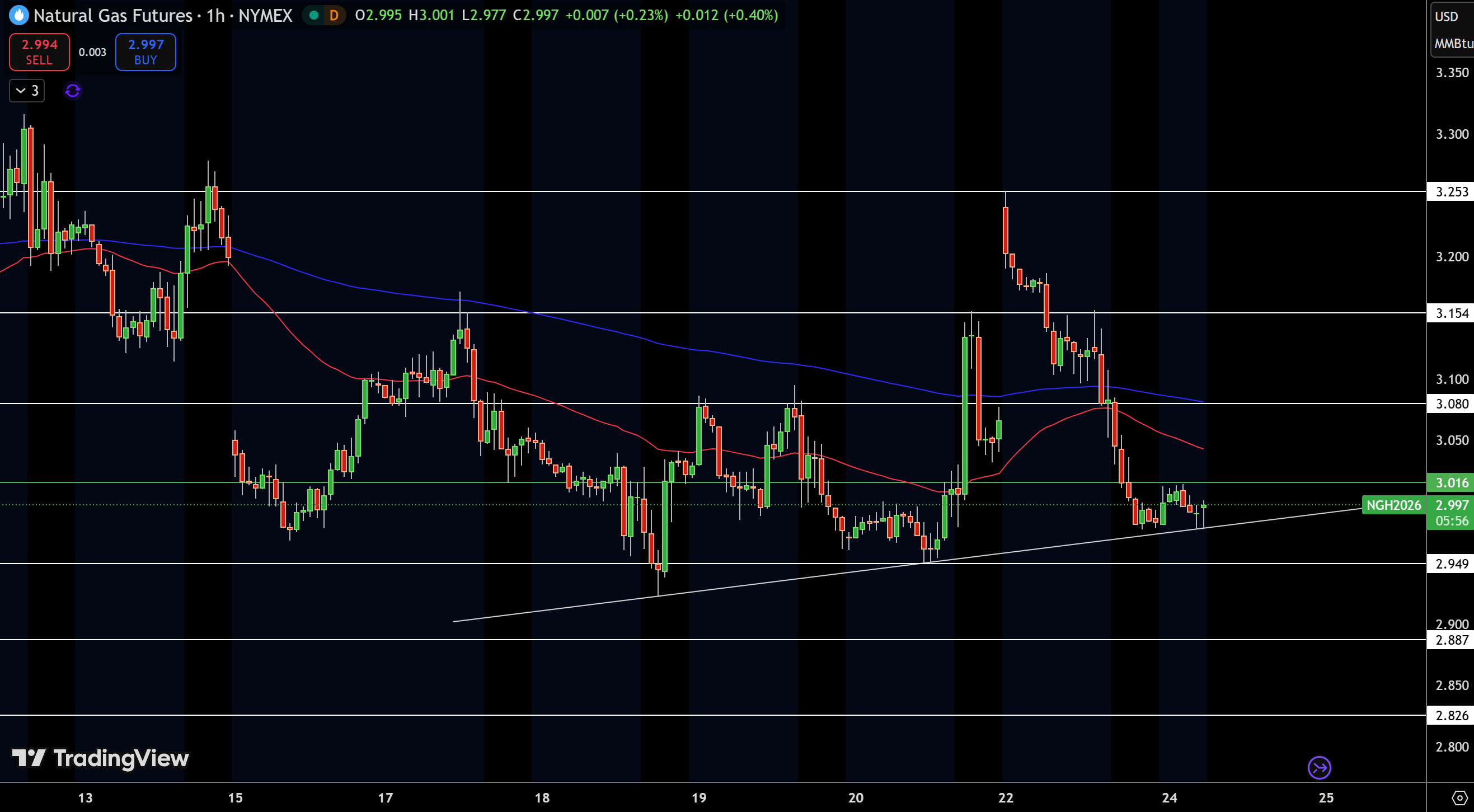Click the NGH2026 price label tag
1474x812 pixels.
pyautogui.click(x=1393, y=505)
